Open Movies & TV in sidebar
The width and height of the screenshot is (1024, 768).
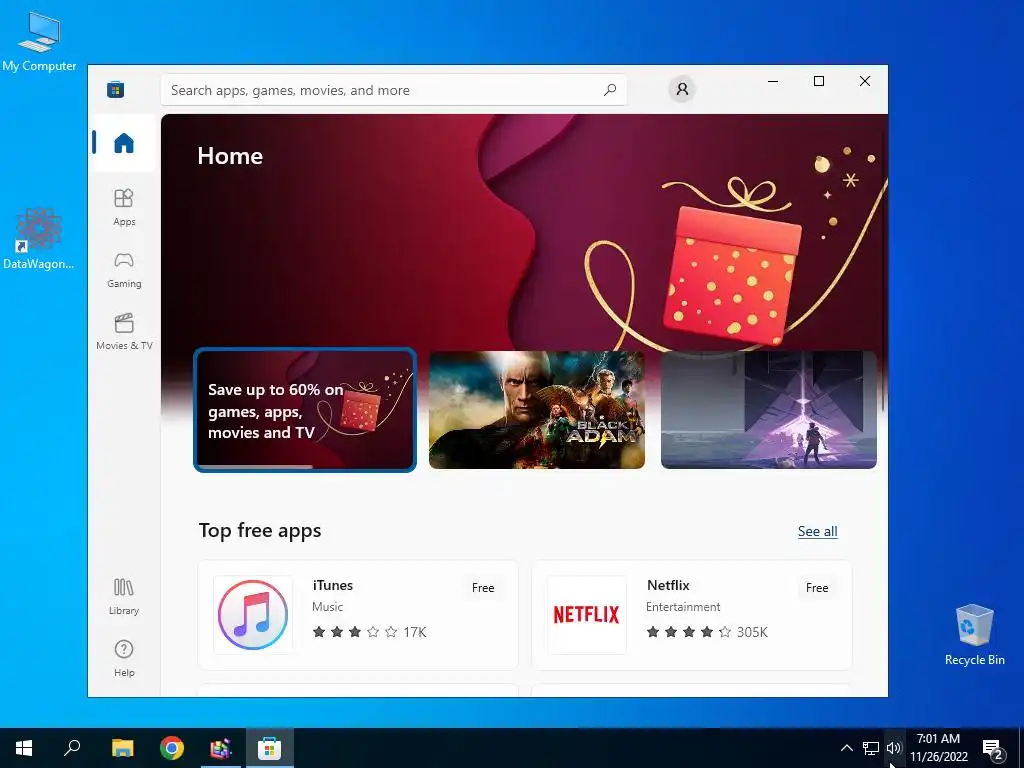coord(124,332)
